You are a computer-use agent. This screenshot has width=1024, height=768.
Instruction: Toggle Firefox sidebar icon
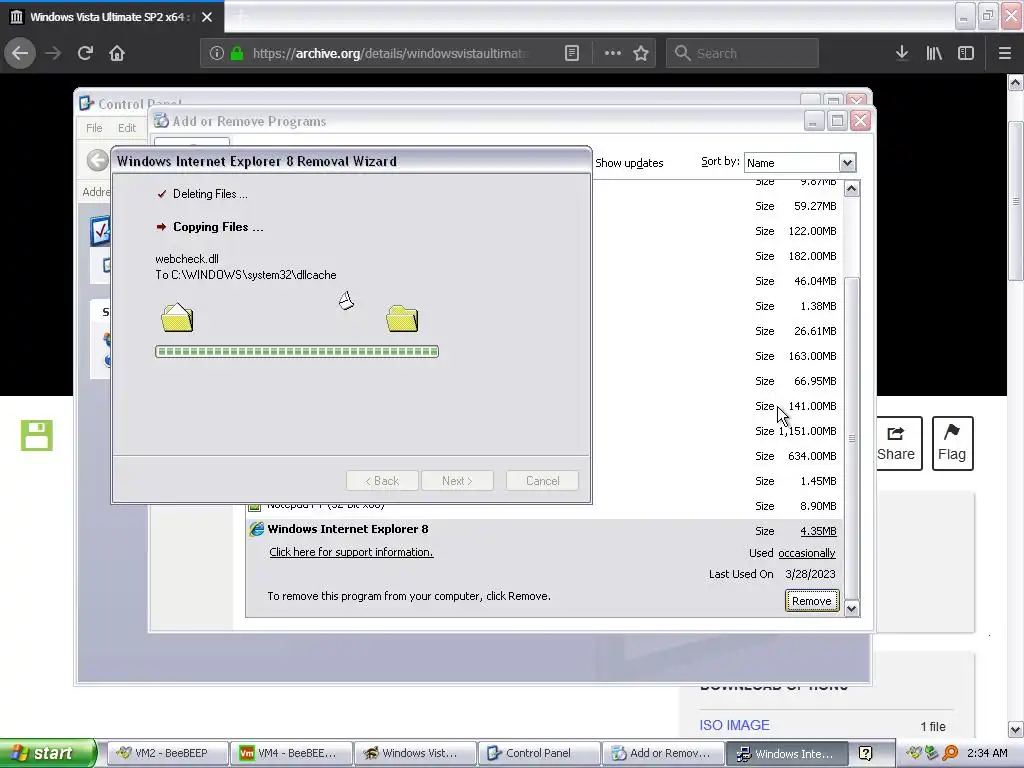pos(966,53)
